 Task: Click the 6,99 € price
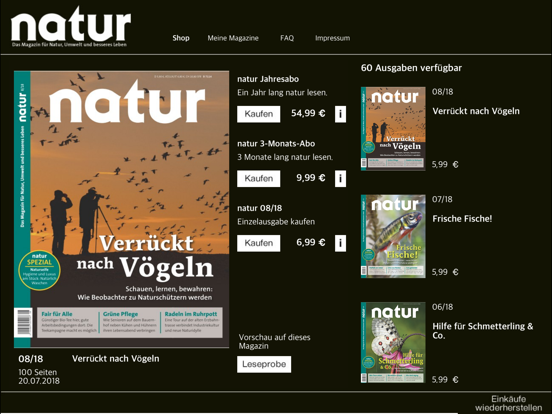coord(310,242)
